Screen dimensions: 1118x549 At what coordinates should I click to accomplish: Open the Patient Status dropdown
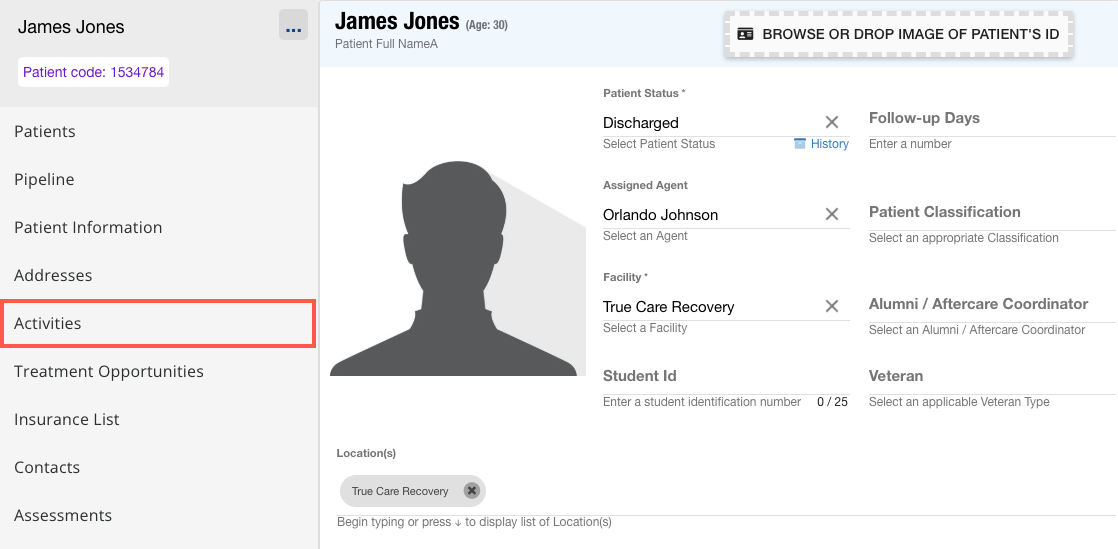[710, 123]
